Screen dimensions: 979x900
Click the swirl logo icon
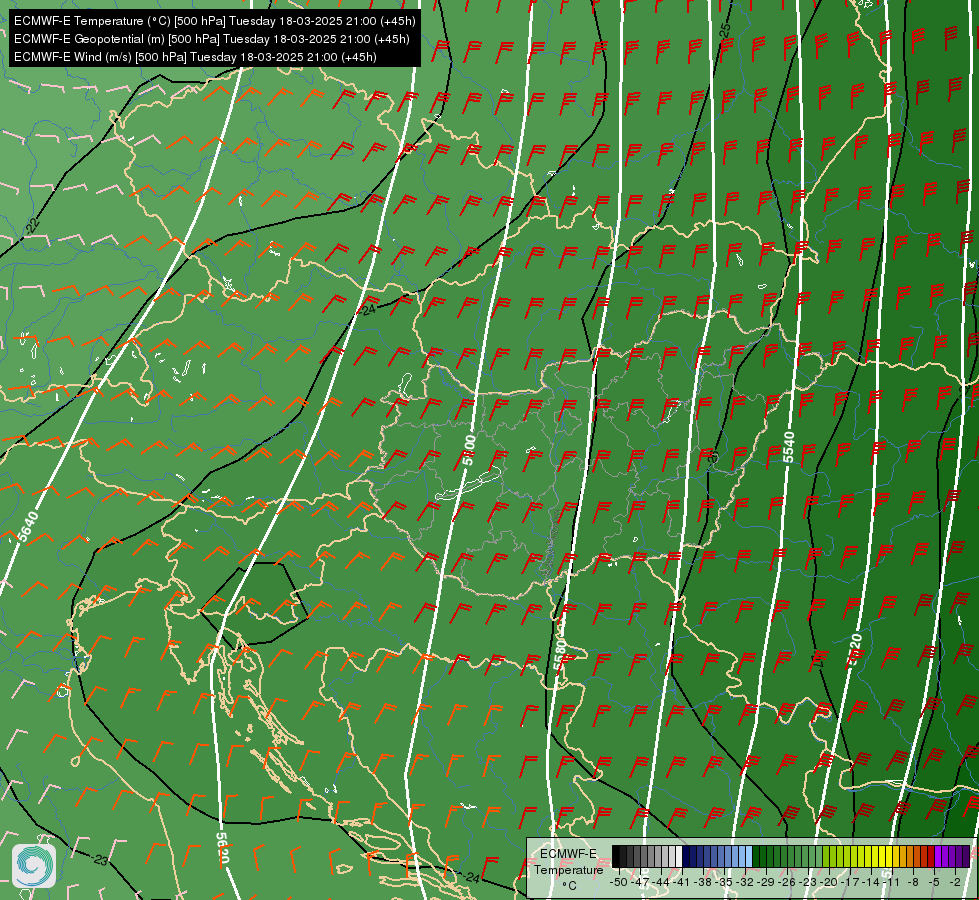click(34, 866)
